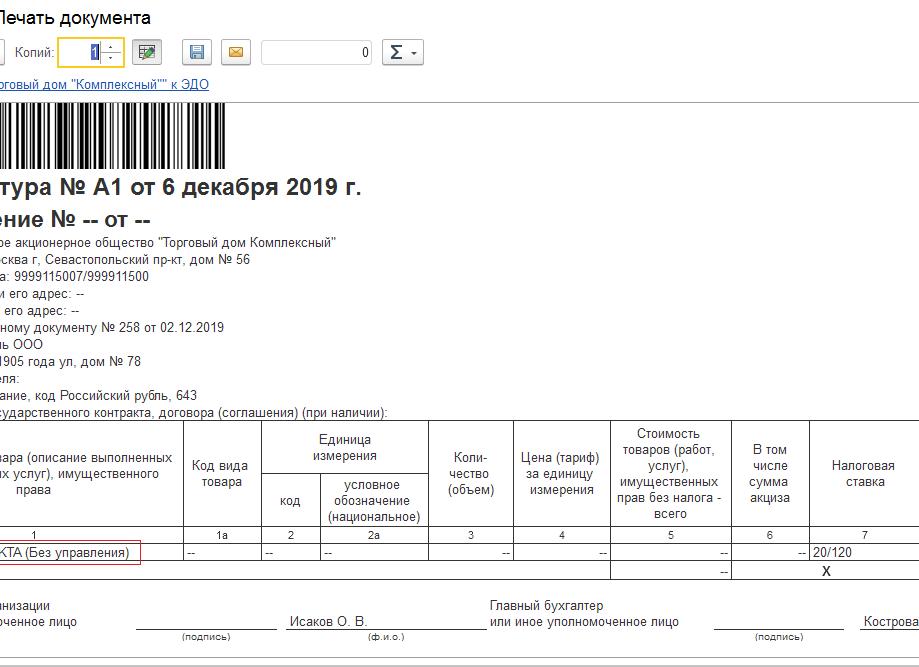Viewport: 919px width, 667px height.
Task: Select the heading "№ А1 от 6 декабря 2019 г."
Action: click(x=210, y=188)
